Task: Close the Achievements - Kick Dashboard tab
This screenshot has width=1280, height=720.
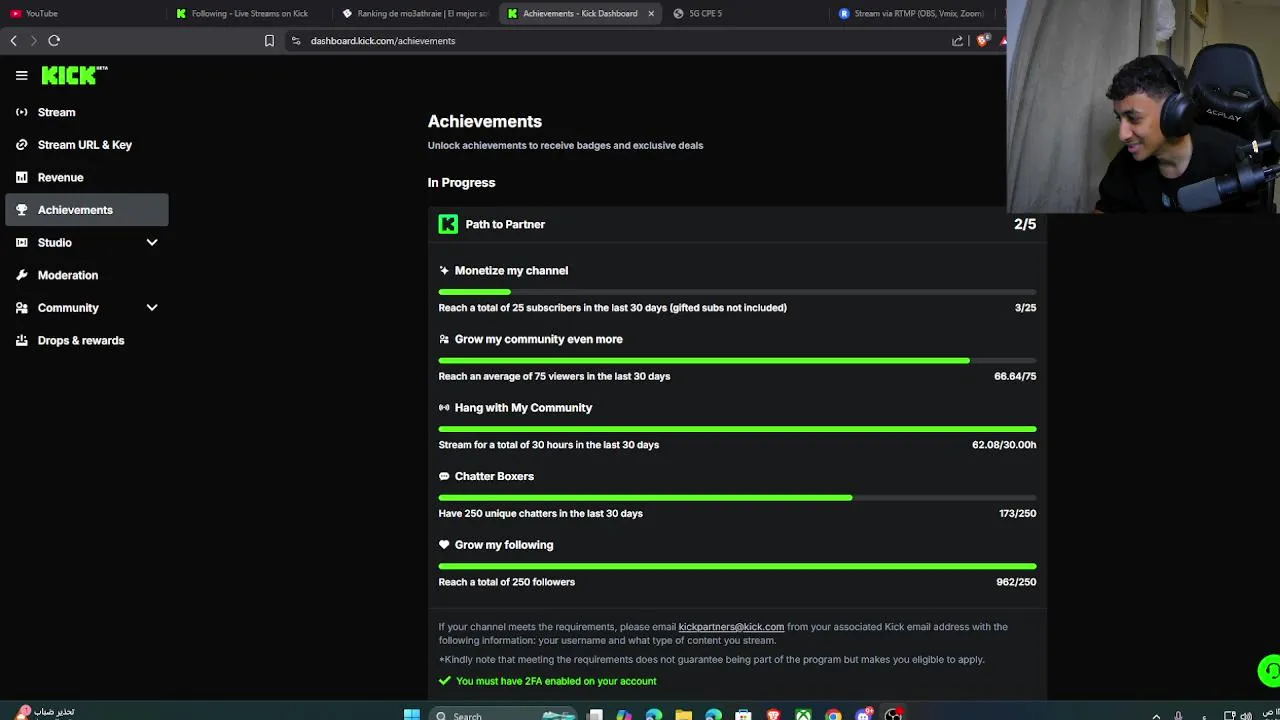Action: pyautogui.click(x=651, y=13)
